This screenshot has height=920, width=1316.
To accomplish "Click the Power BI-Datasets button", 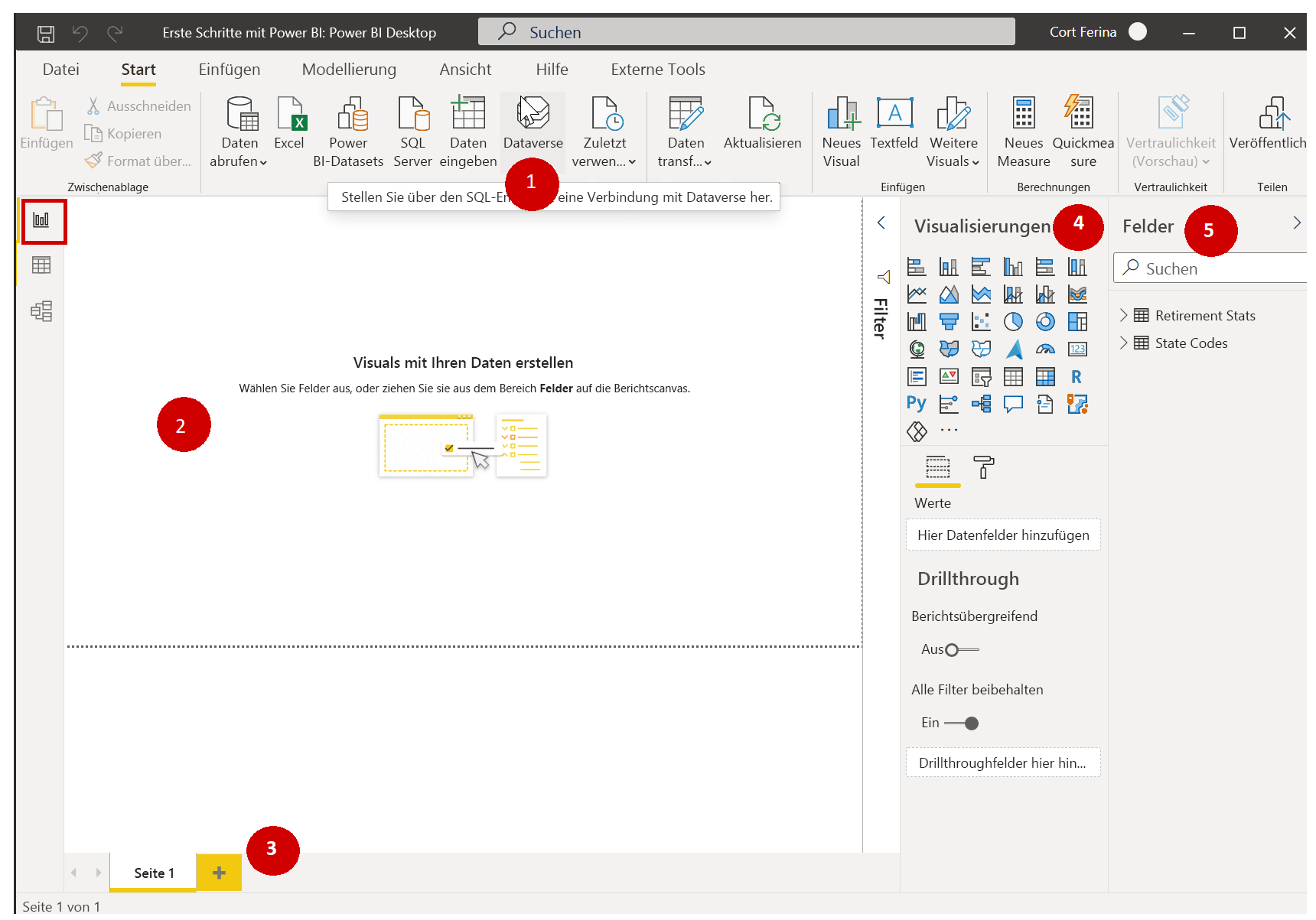I will tap(348, 132).
